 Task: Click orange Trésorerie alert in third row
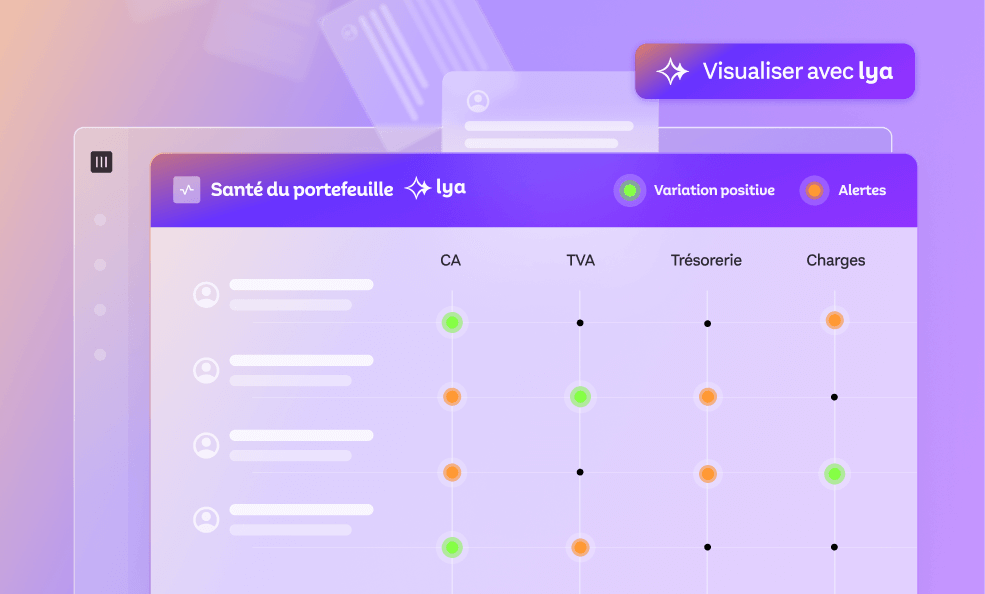click(x=707, y=474)
